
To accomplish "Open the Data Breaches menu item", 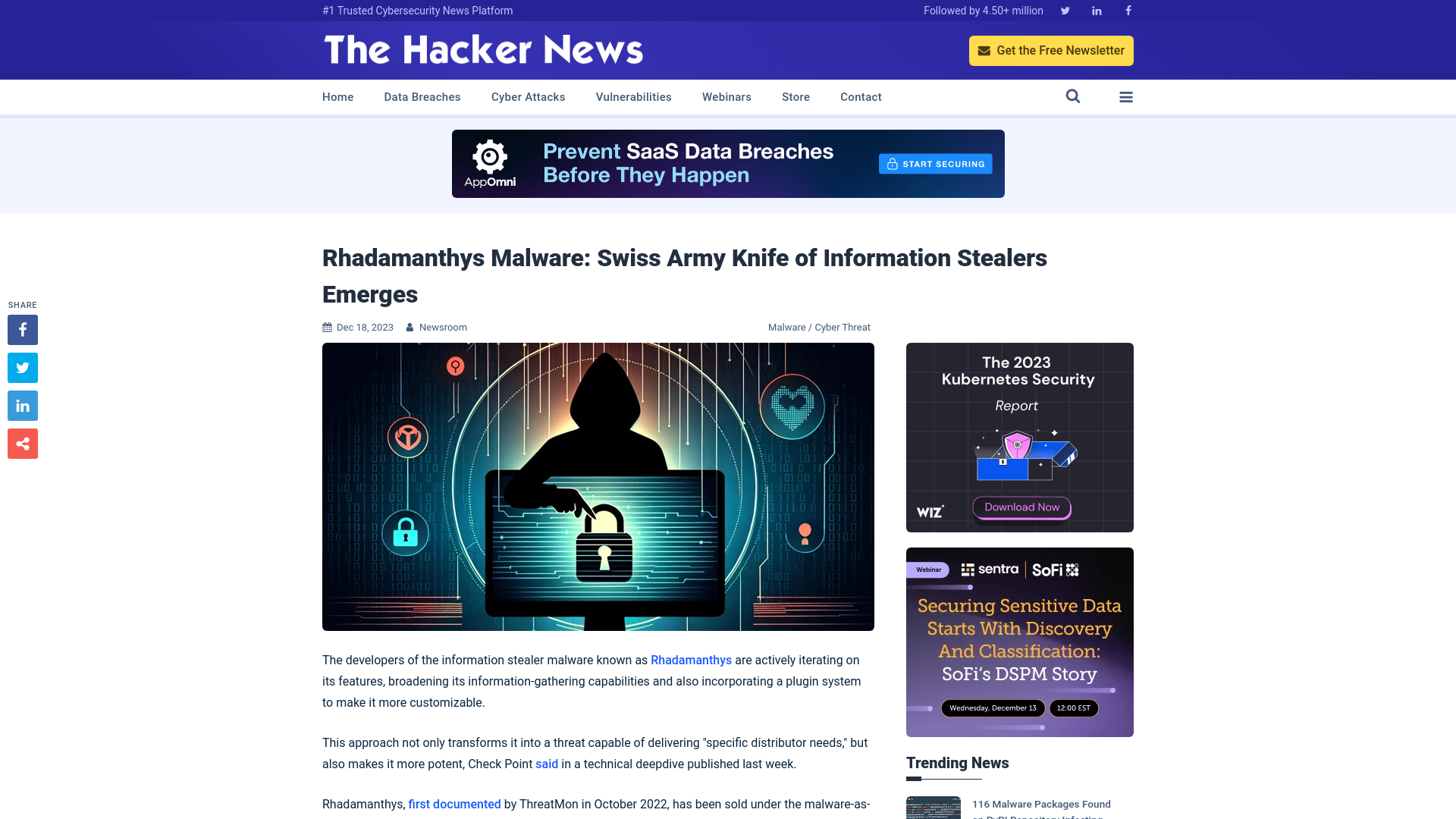I will click(422, 96).
